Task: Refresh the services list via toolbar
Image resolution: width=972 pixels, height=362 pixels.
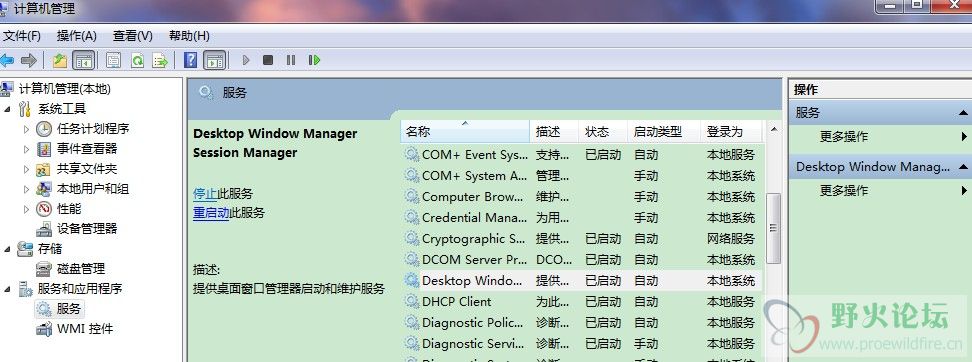Action: (137, 60)
